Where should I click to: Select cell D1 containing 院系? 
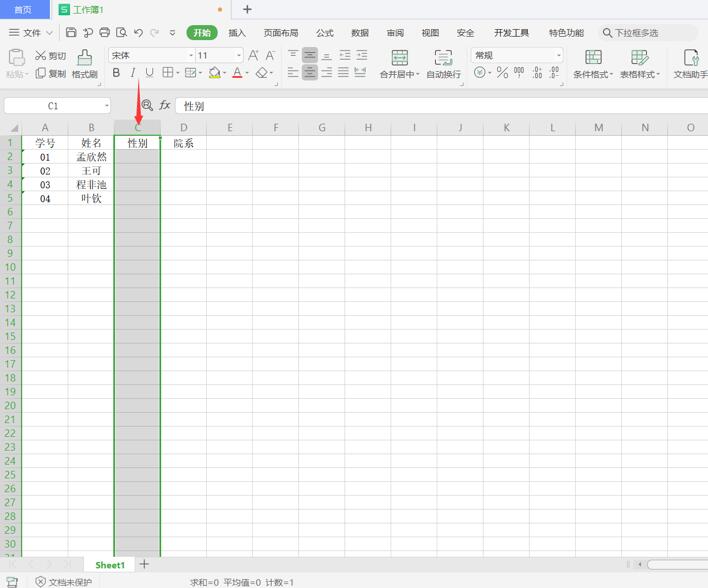tap(183, 143)
